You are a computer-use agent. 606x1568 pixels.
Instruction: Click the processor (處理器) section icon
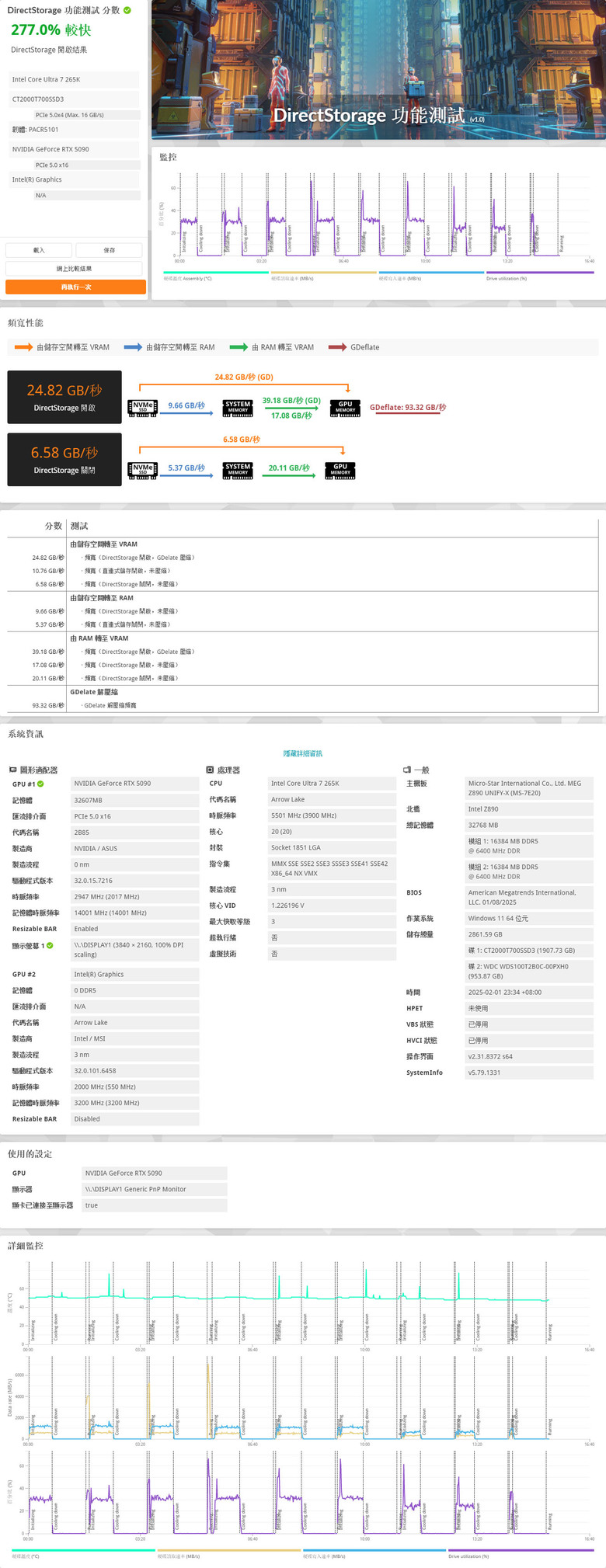pos(210,770)
